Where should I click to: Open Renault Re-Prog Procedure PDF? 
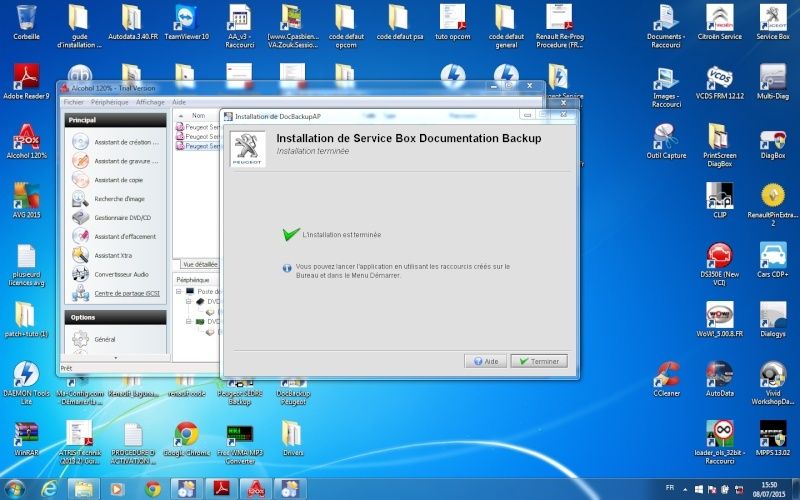559,27
